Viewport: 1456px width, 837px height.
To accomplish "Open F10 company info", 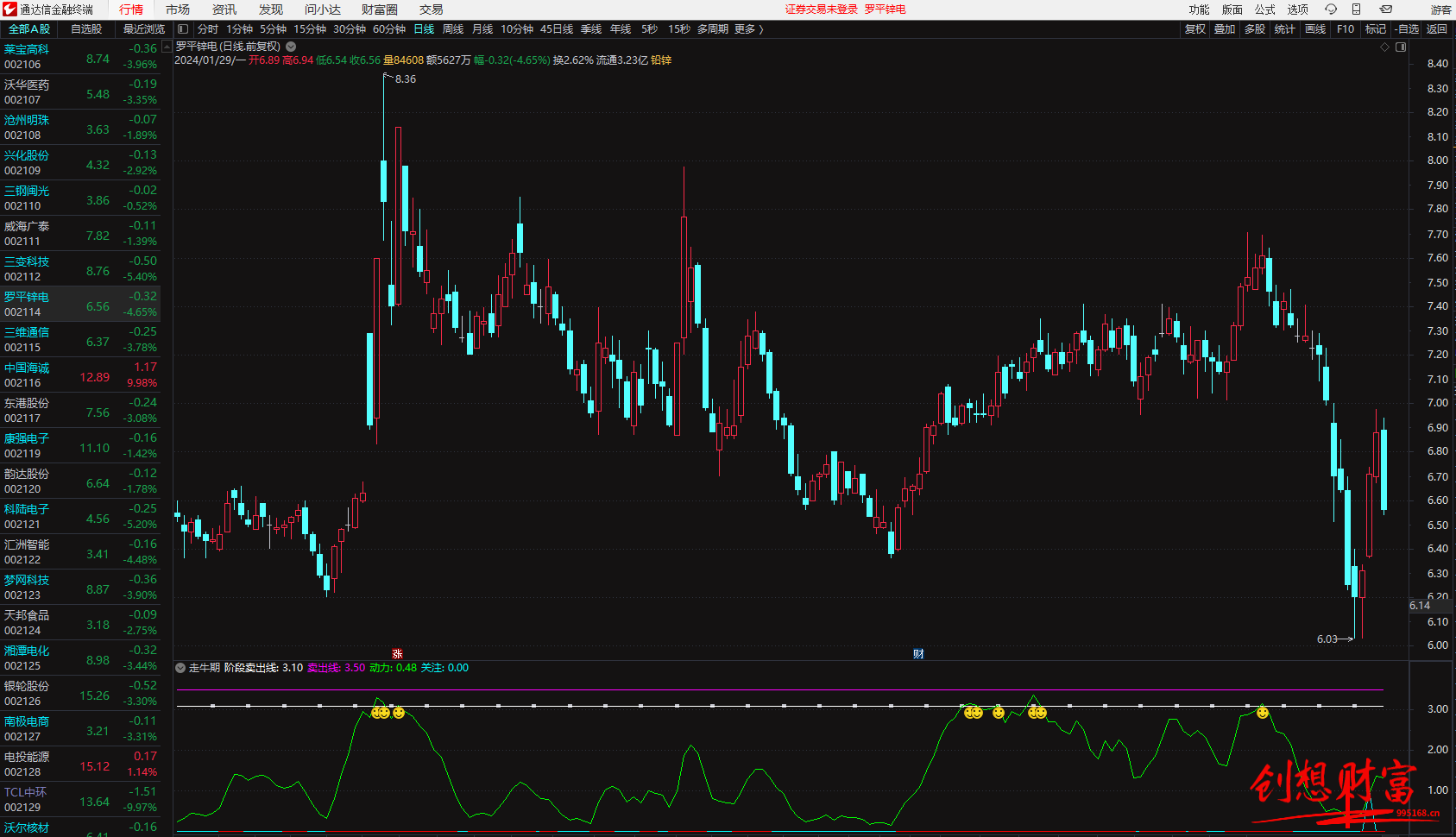I will 1346,29.
